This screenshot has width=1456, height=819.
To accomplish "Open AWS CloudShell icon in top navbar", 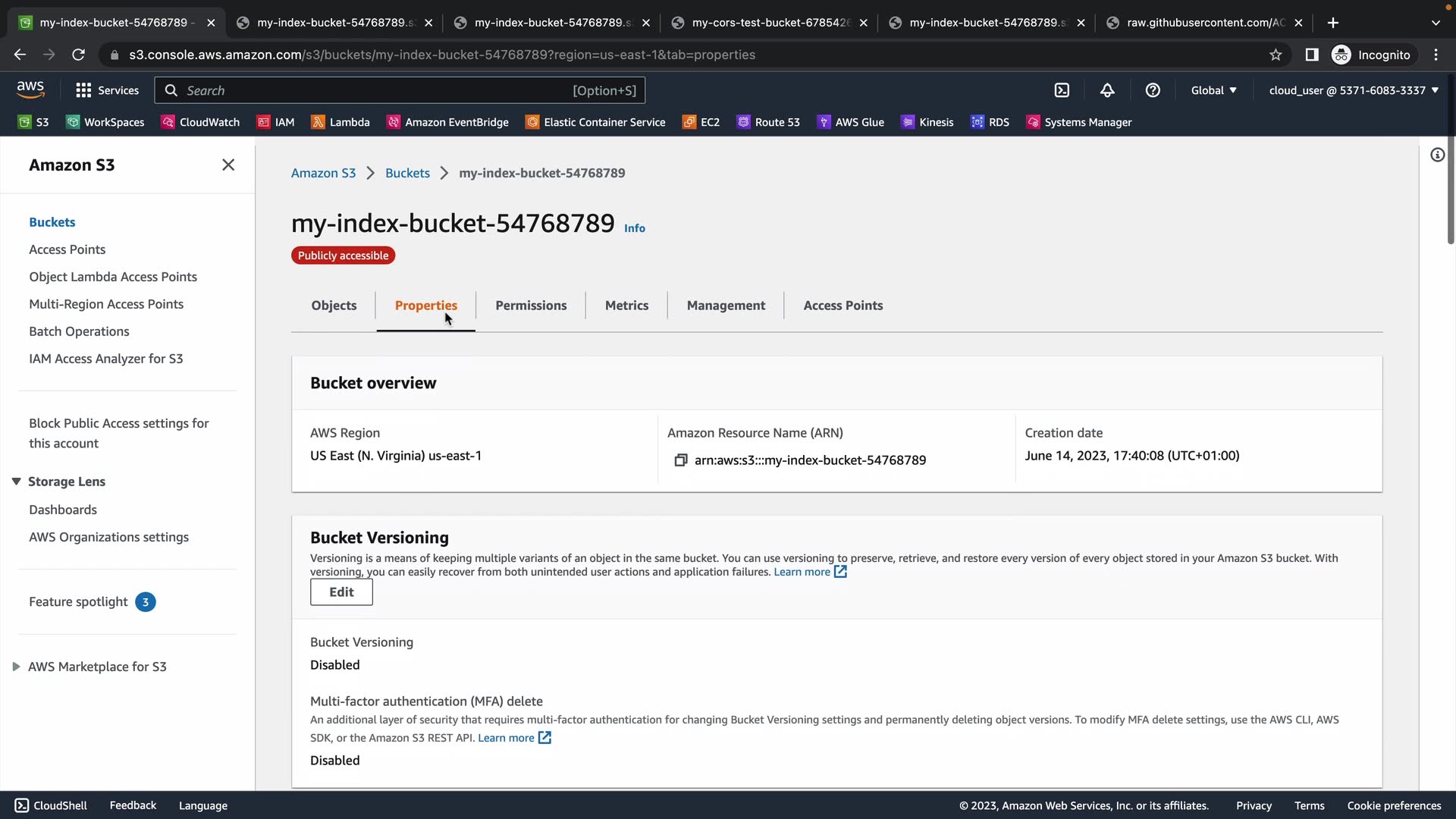I will tap(1062, 90).
